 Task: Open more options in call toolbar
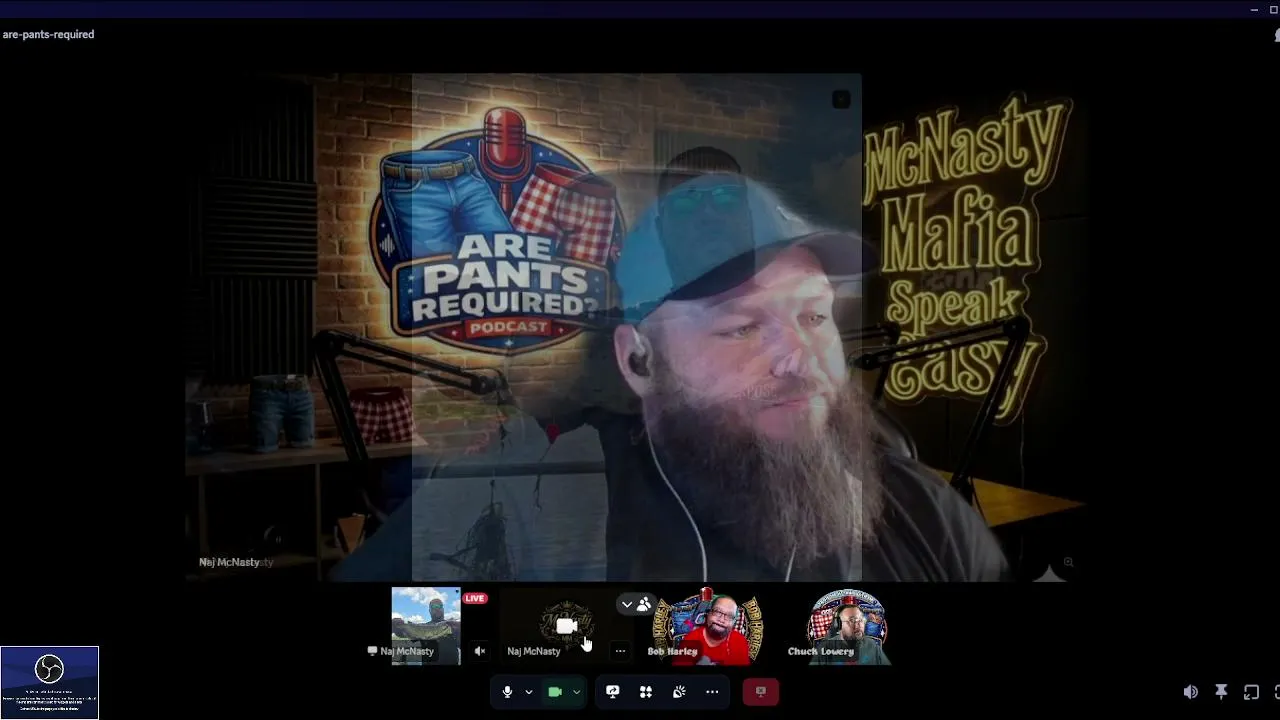click(712, 692)
